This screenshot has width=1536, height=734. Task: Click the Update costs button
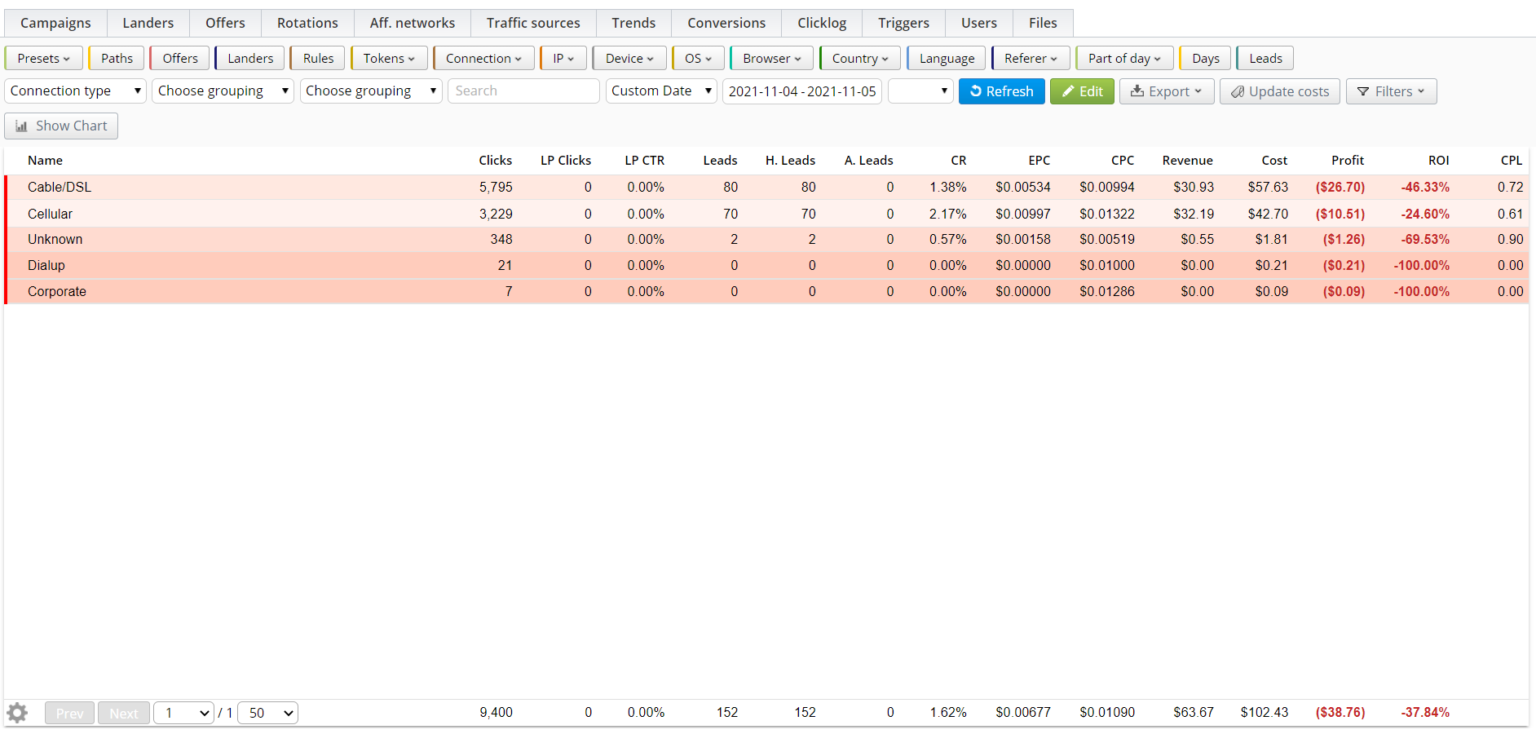click(x=1280, y=91)
